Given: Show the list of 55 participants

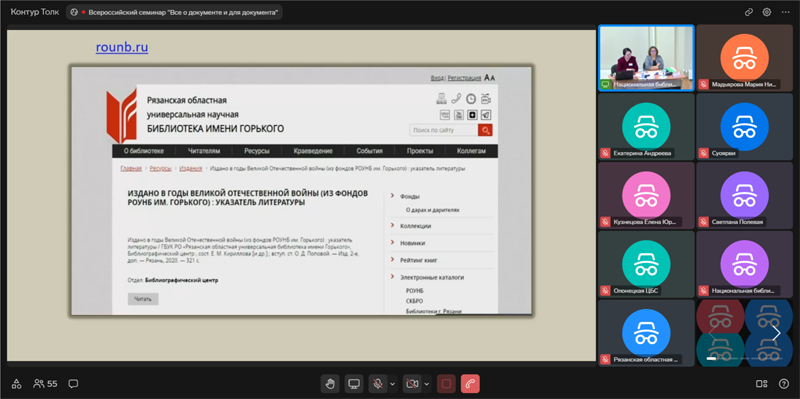Looking at the screenshot, I should [x=45, y=383].
